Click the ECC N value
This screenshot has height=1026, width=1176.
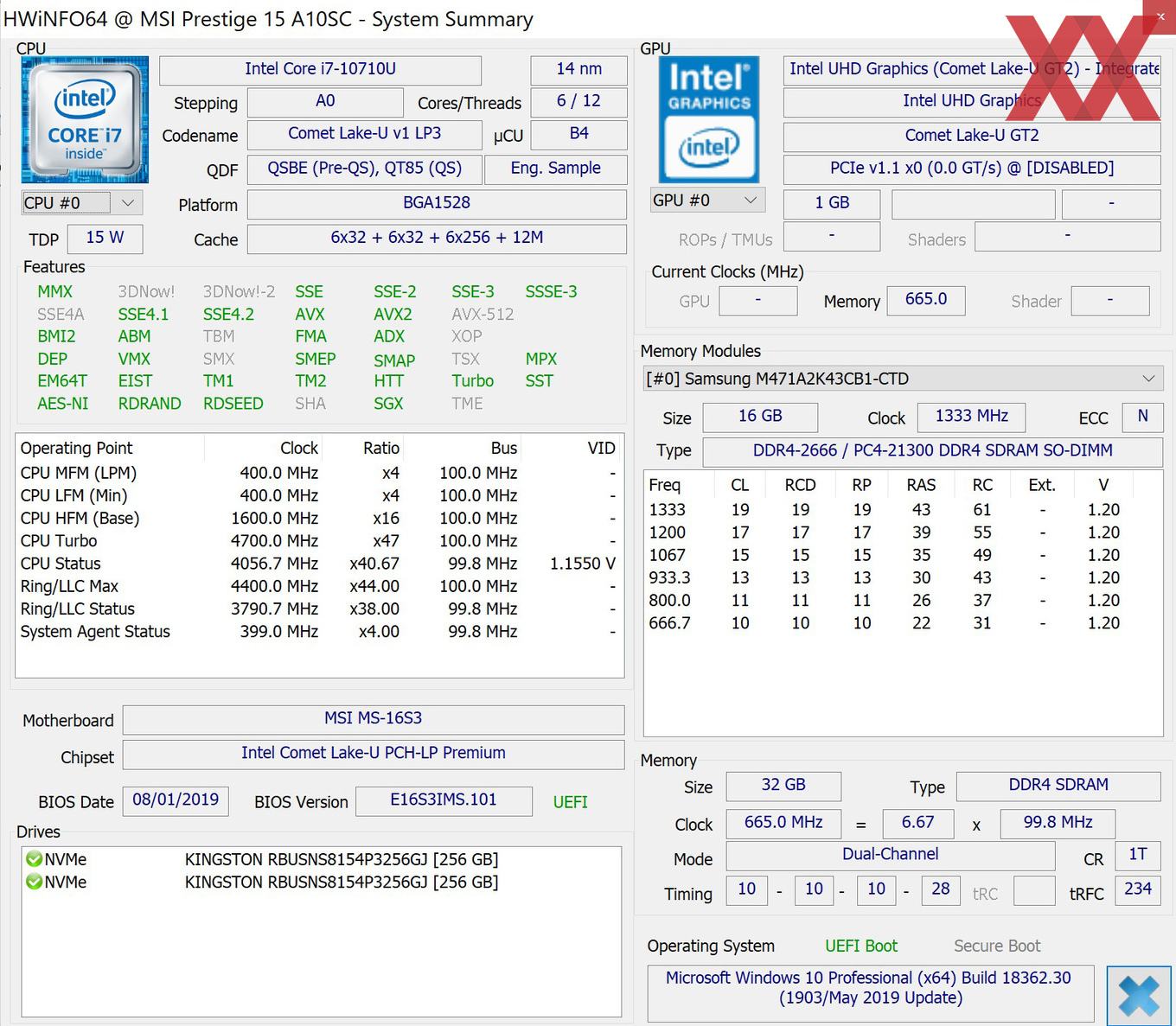click(1142, 417)
